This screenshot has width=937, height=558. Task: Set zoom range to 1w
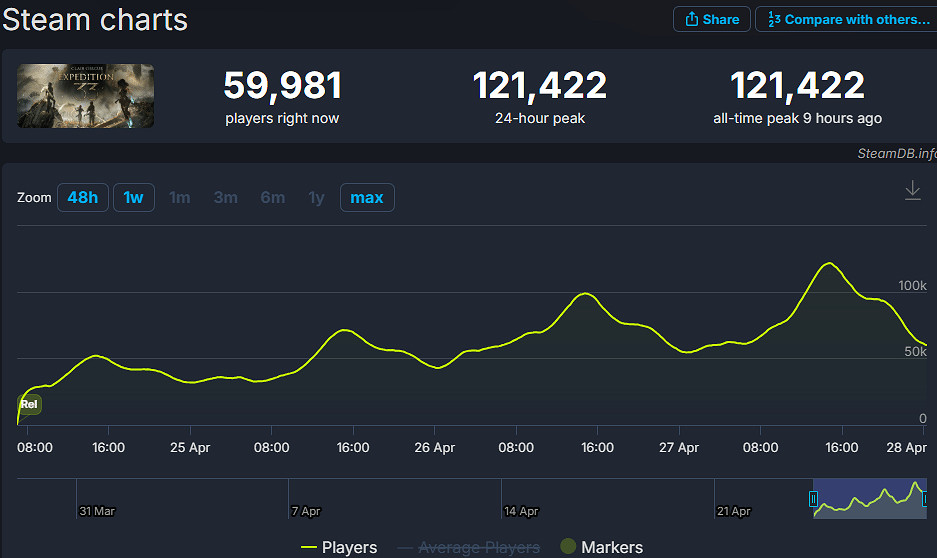[133, 198]
